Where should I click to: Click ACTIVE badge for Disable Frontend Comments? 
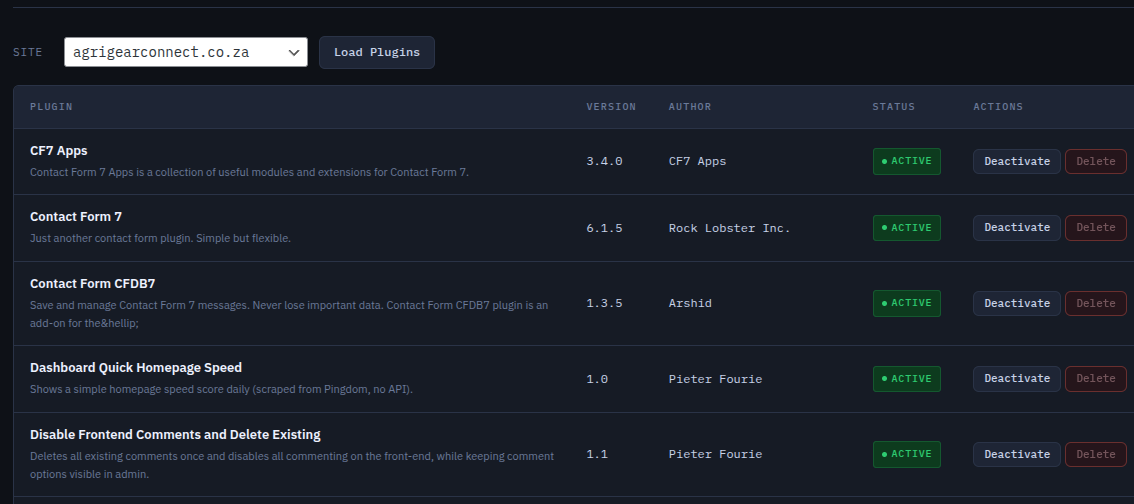[907, 455]
